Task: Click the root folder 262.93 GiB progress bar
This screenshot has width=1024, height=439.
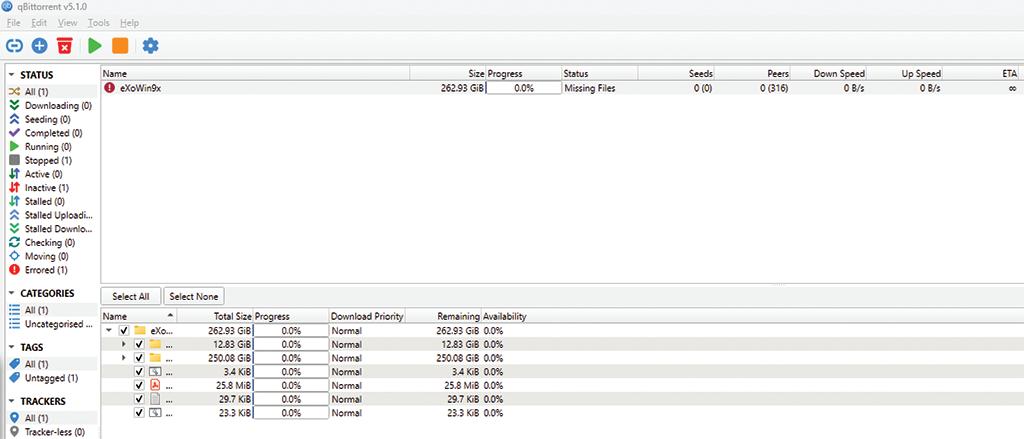Action: (291, 331)
